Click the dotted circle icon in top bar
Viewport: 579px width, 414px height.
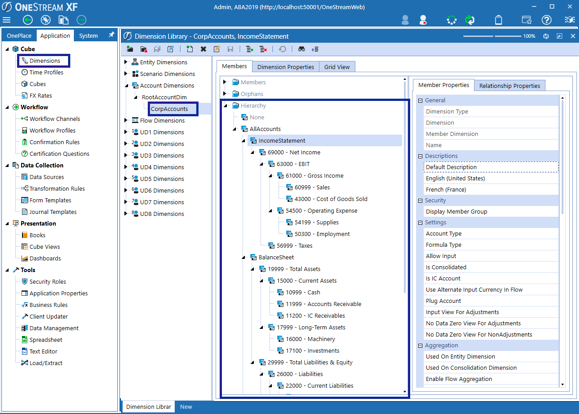[452, 20]
